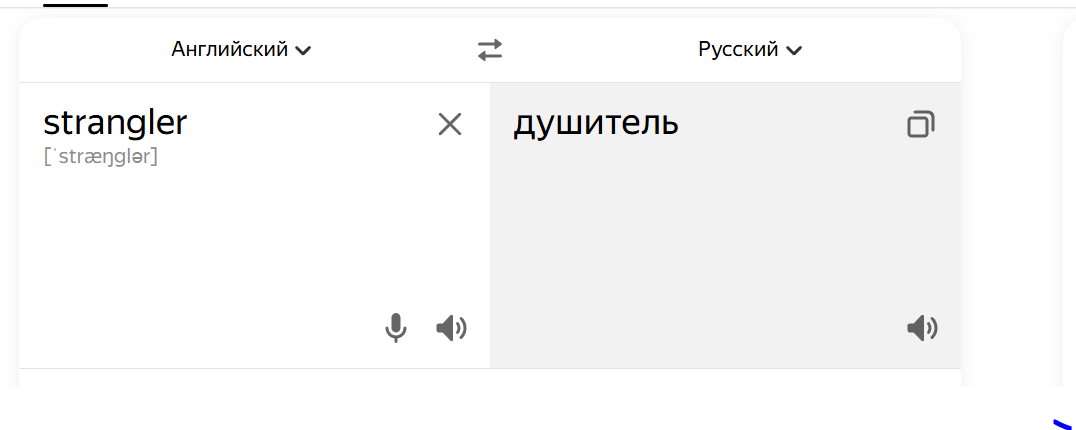Swap the source and target languages

(490, 50)
